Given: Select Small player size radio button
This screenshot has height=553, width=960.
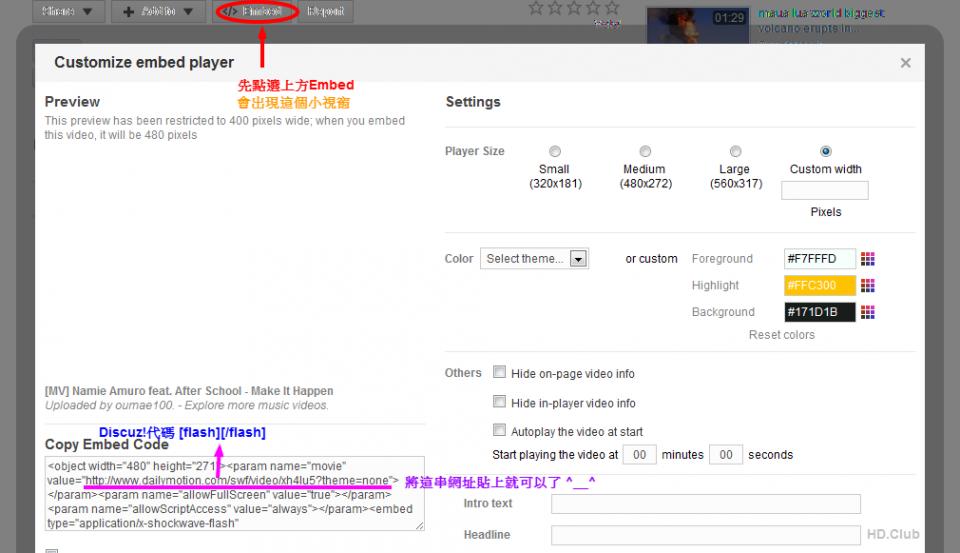Looking at the screenshot, I should pyautogui.click(x=555, y=151).
